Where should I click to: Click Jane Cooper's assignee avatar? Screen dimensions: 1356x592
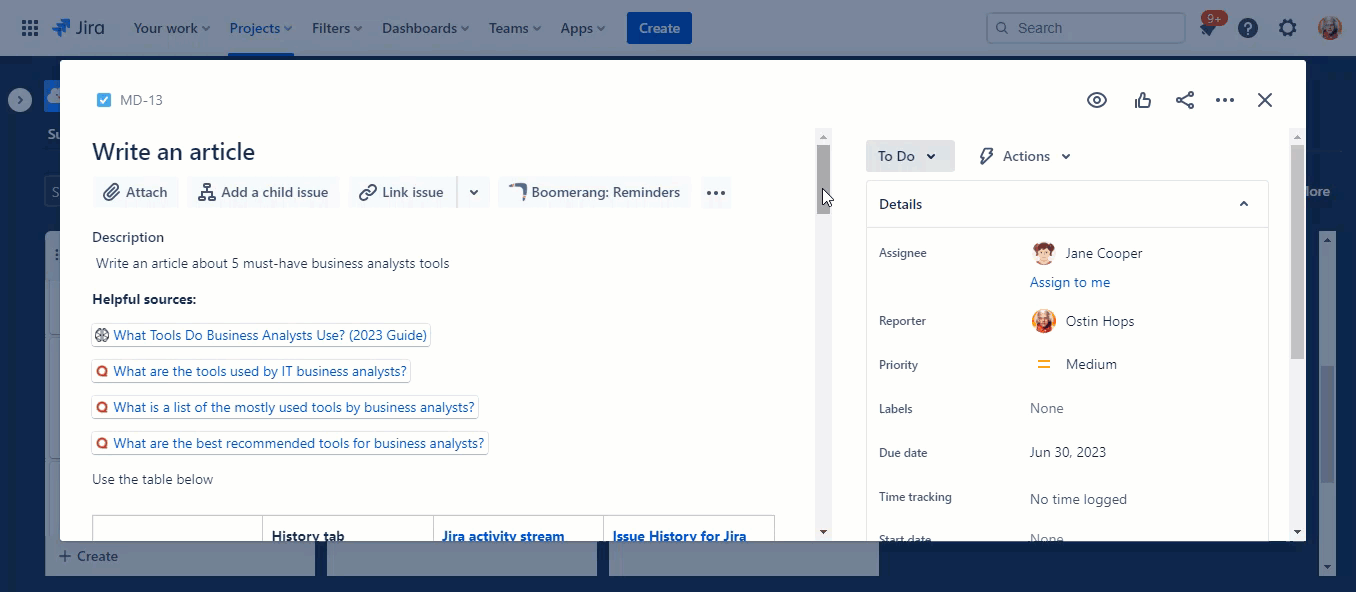click(x=1044, y=253)
